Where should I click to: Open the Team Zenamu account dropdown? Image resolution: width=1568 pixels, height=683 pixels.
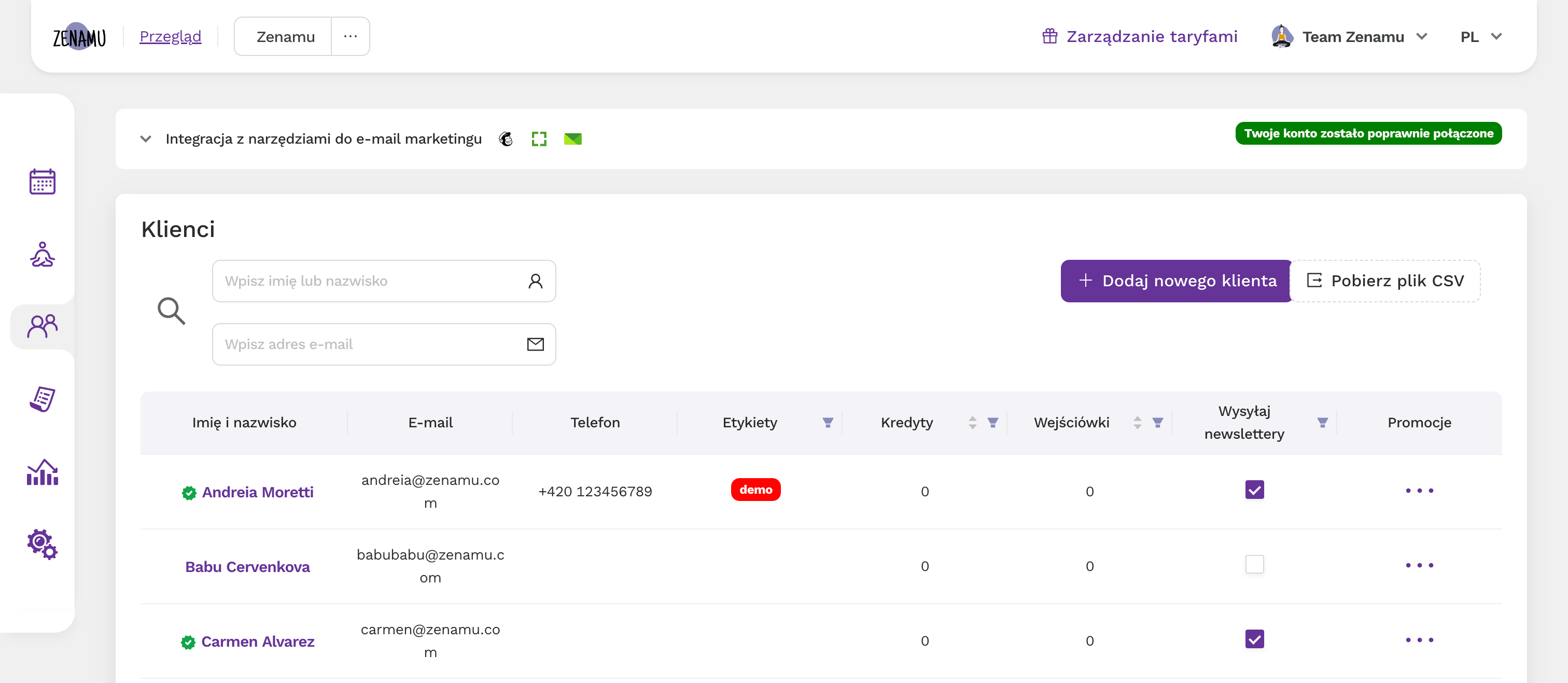(x=1422, y=36)
